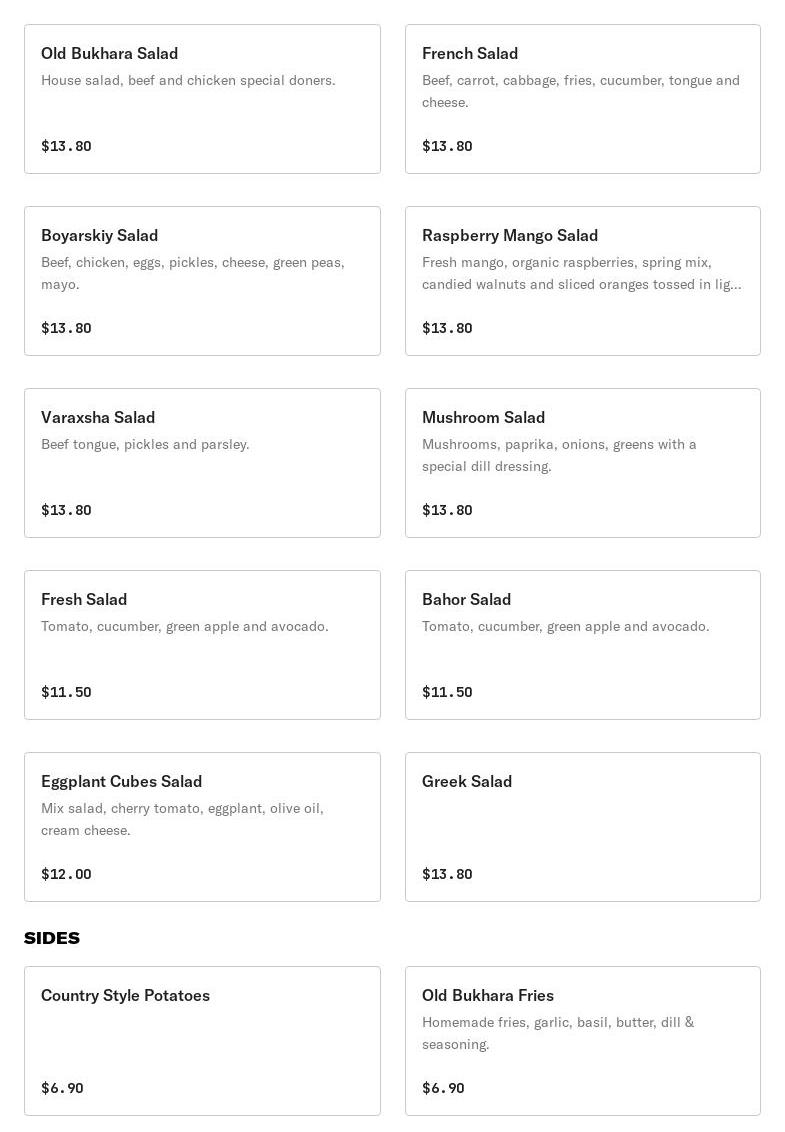Choose the Fresh Salad card

click(x=202, y=645)
